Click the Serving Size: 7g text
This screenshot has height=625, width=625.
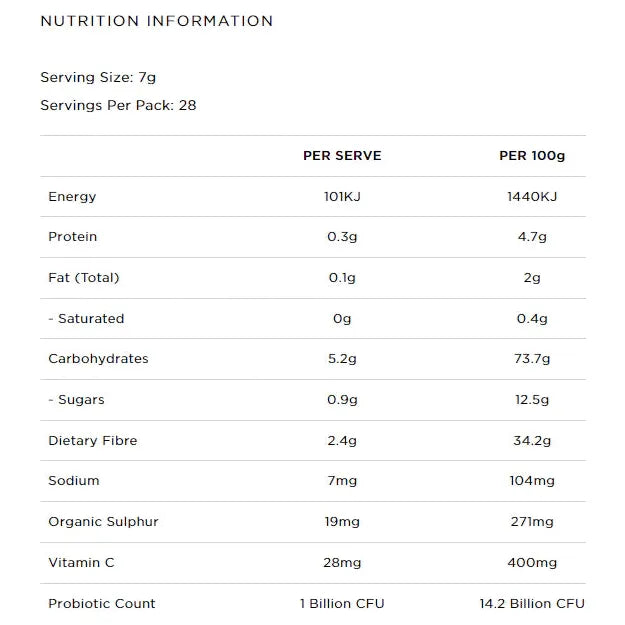click(x=98, y=77)
